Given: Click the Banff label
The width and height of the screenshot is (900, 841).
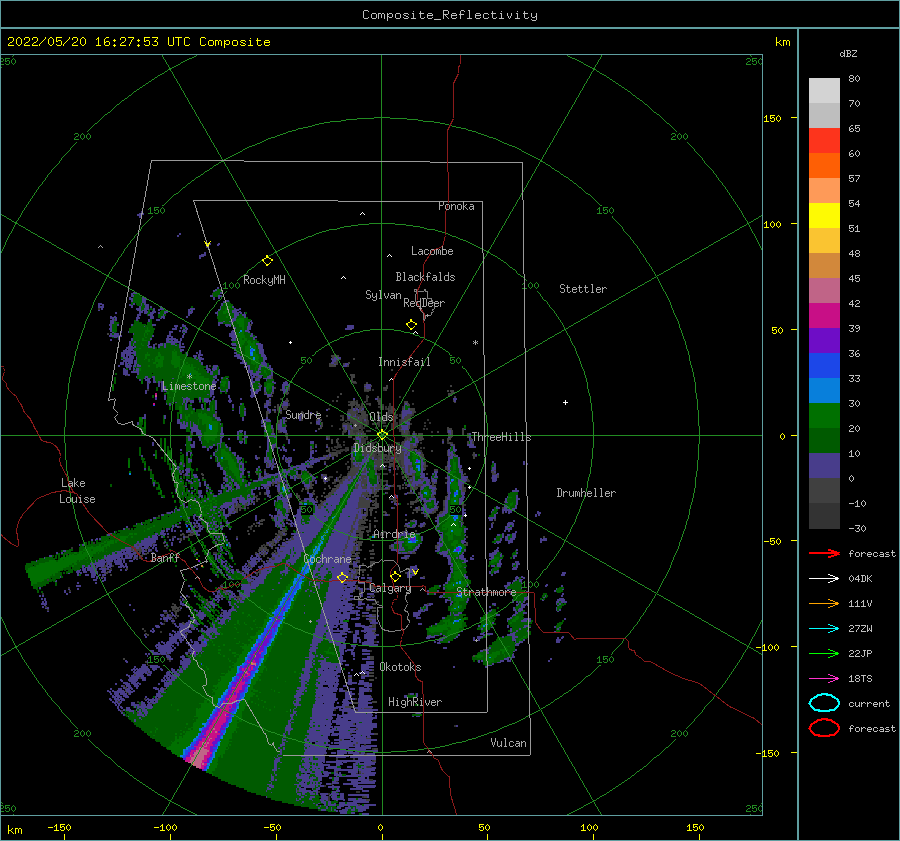Looking at the screenshot, I should (x=165, y=557).
